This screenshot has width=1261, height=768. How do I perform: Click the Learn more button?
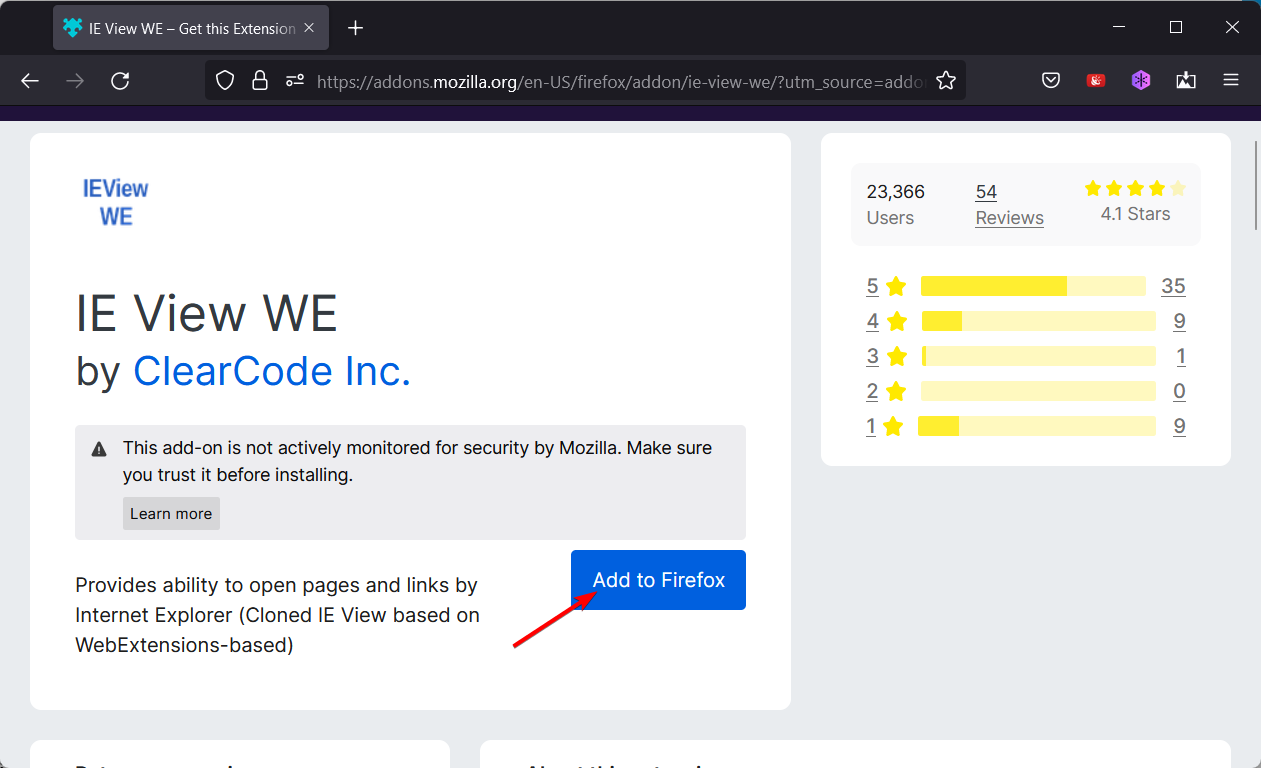171,514
